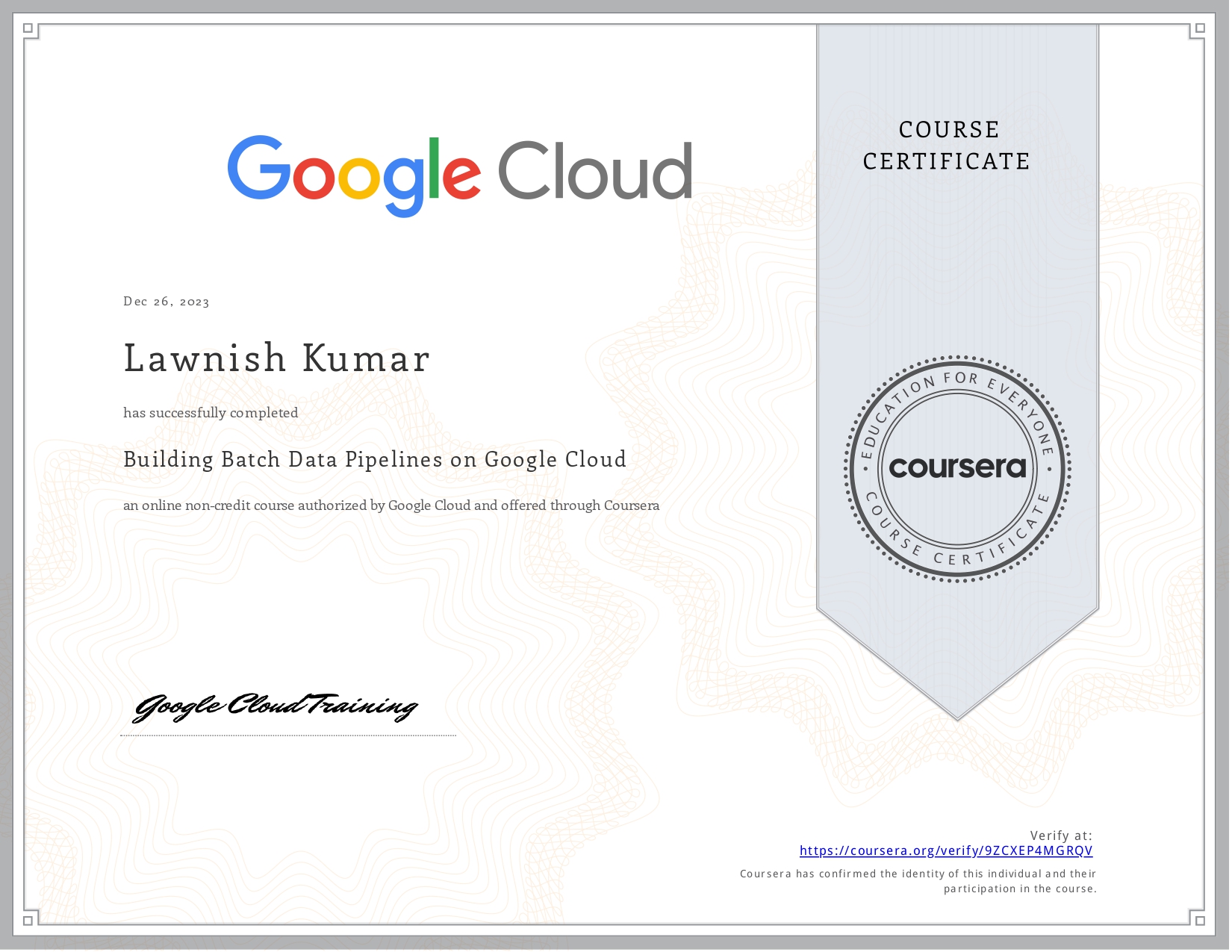
Task: Open the certificate verification link
Action: 946,850
